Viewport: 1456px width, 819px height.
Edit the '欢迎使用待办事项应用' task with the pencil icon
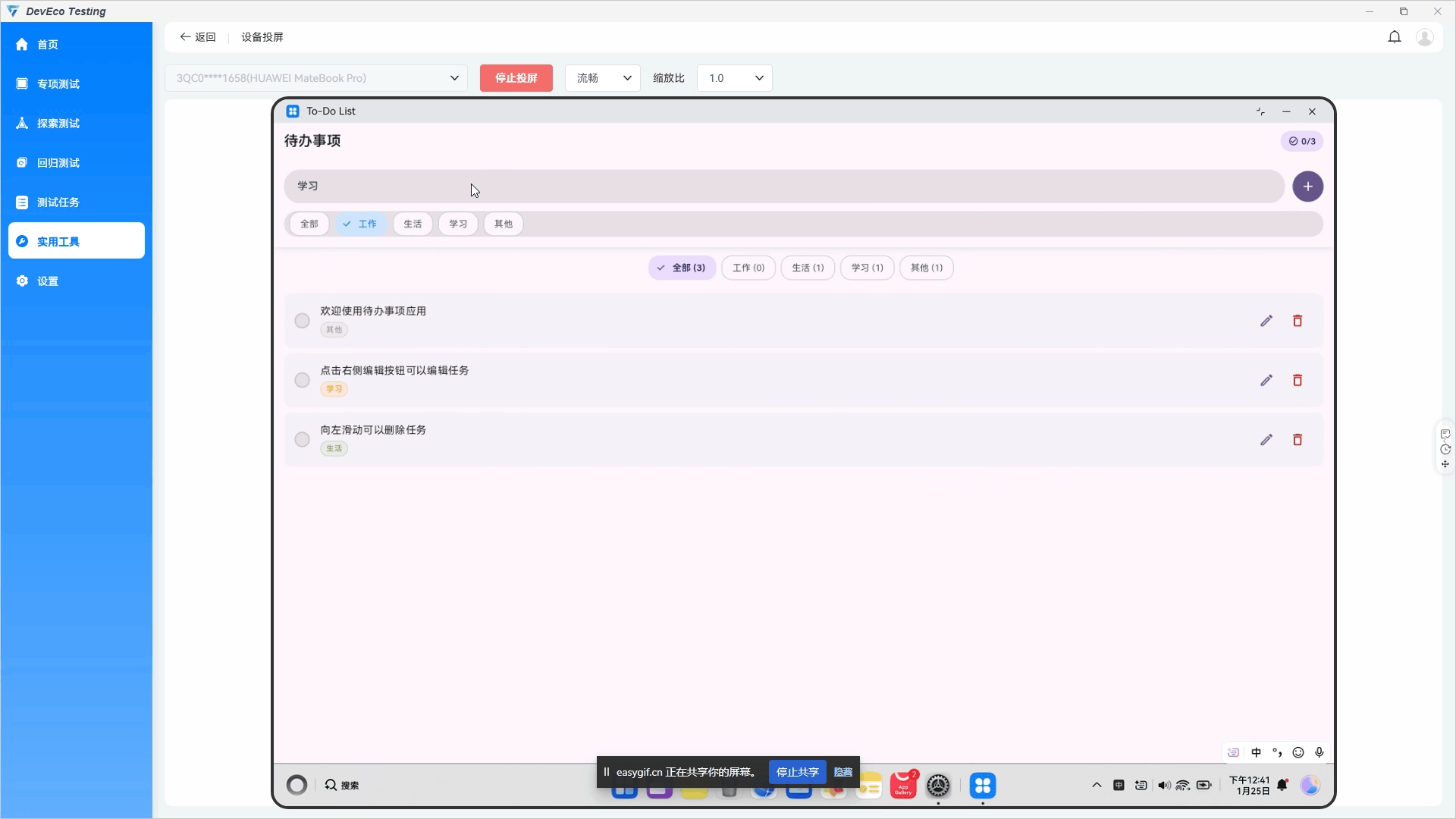pos(1266,321)
